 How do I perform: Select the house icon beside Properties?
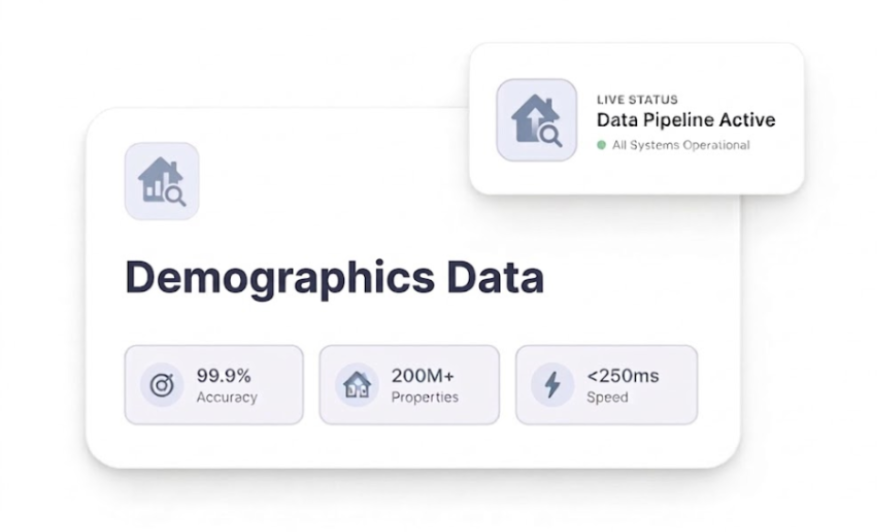(x=356, y=385)
